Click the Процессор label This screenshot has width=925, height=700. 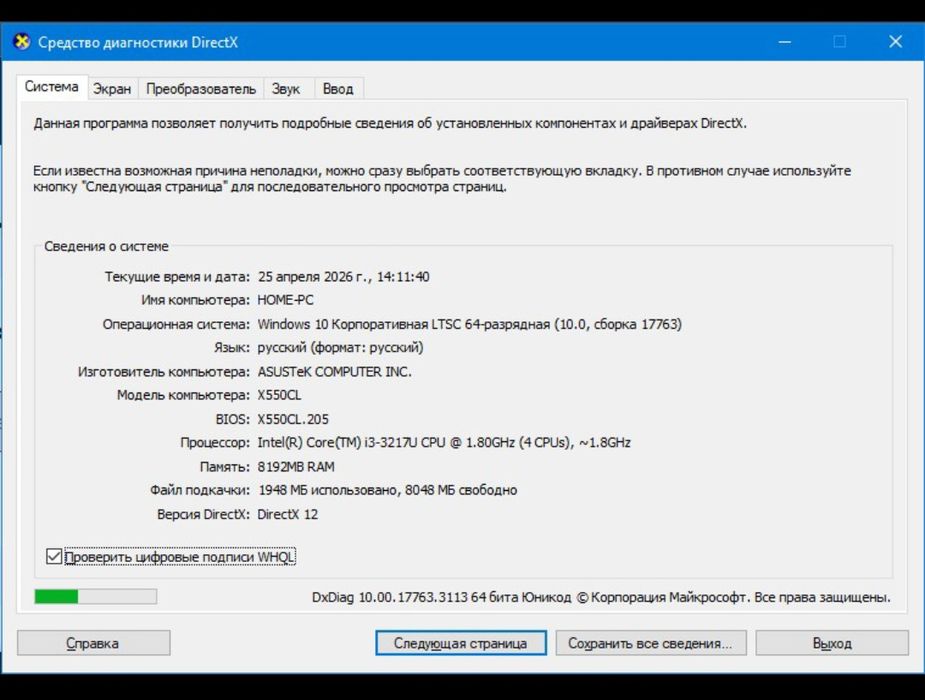pyautogui.click(x=215, y=442)
